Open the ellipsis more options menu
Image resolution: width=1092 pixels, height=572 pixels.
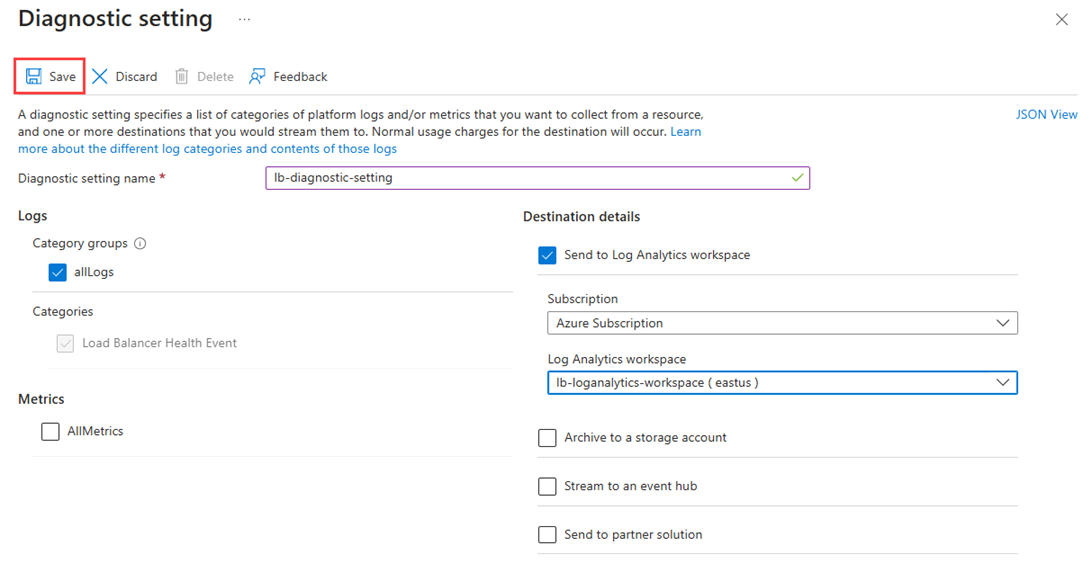coord(244,20)
